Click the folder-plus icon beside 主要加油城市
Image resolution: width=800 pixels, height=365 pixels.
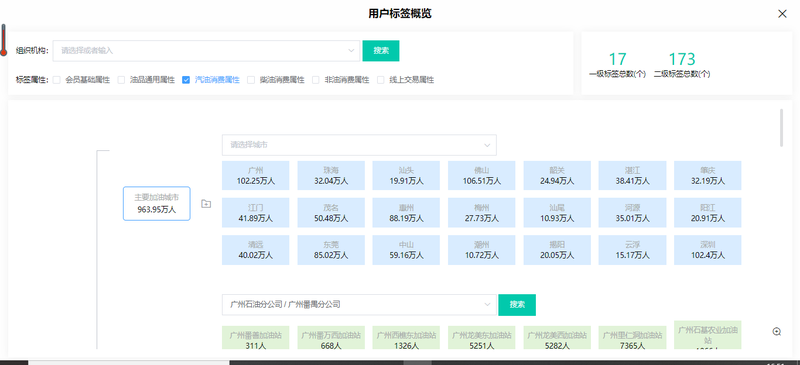[206, 204]
